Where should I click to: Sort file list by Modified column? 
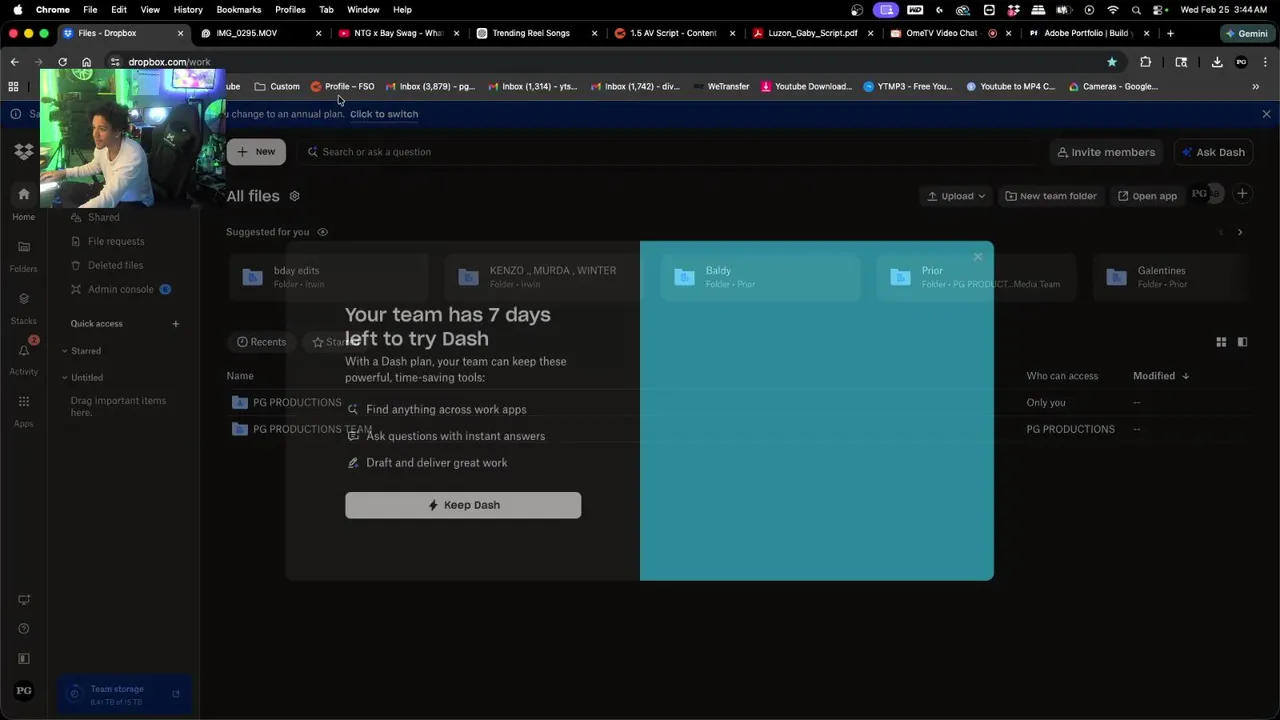point(1161,376)
